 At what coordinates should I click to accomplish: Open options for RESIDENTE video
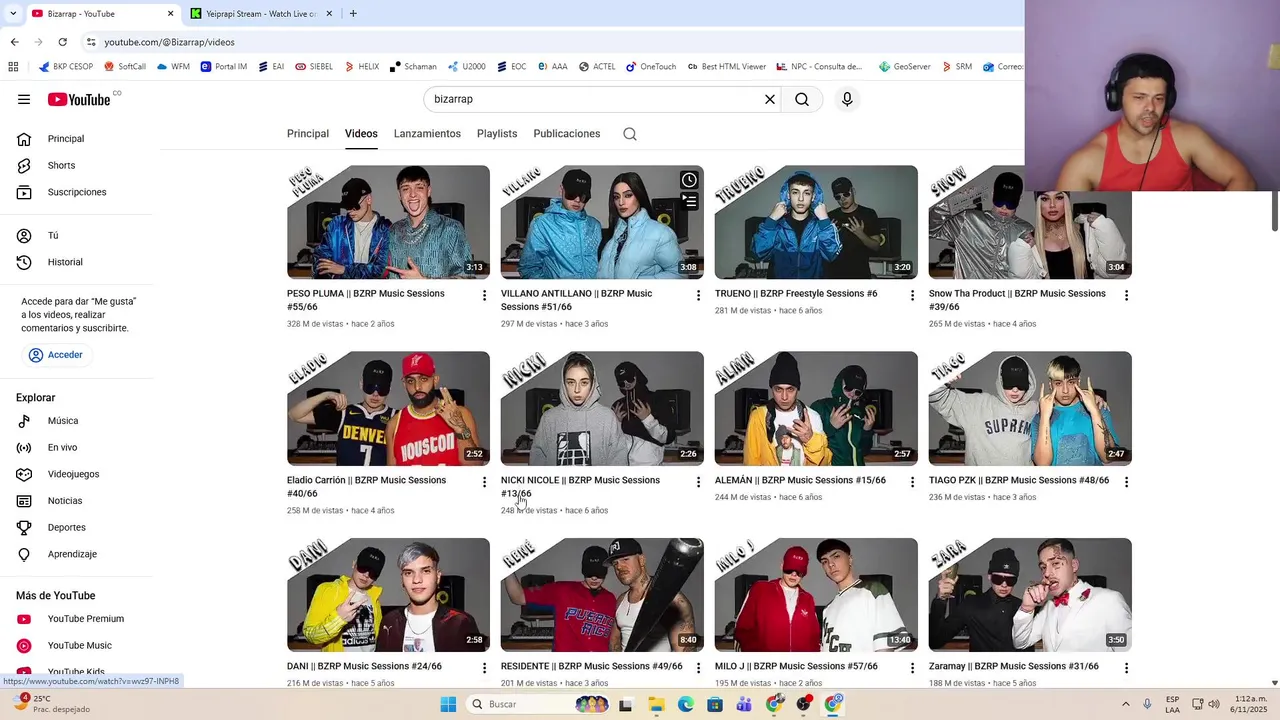(698, 668)
